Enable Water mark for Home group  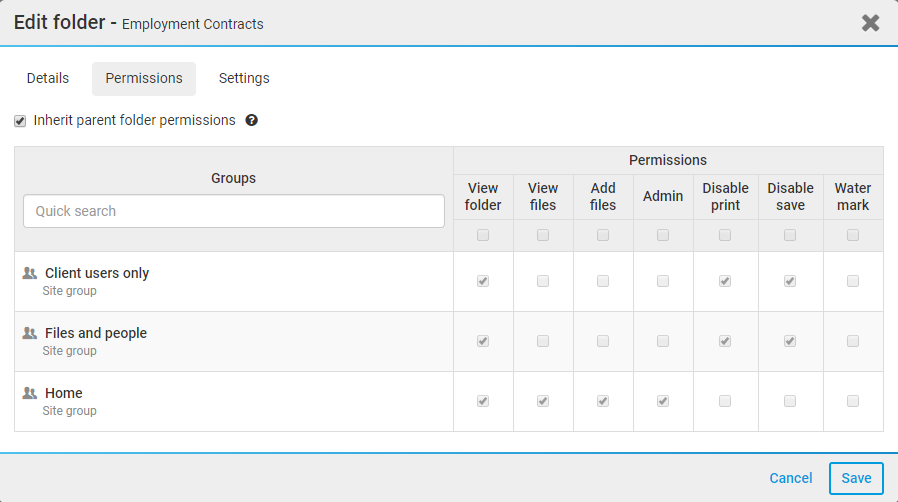853,401
